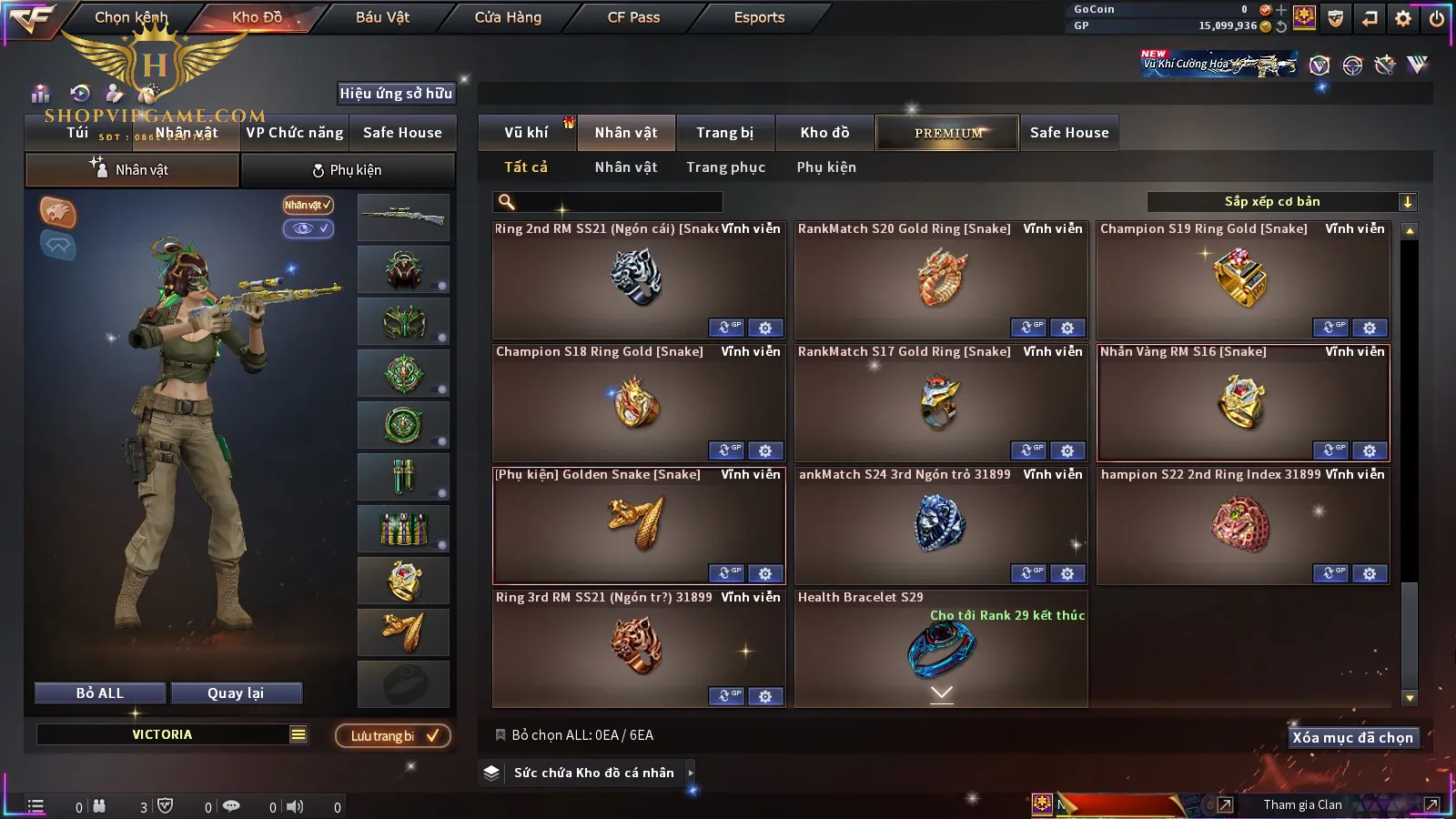Click the magnifier search icon

pyautogui.click(x=507, y=202)
